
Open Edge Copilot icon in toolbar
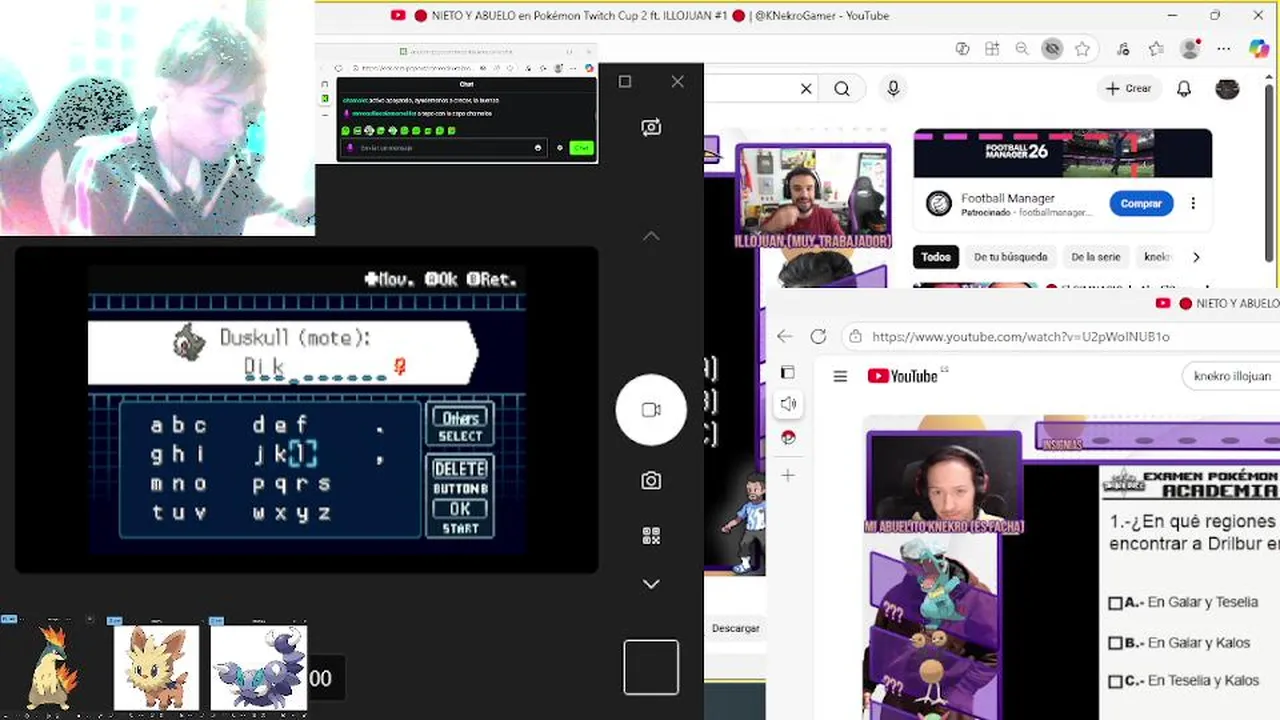1259,48
